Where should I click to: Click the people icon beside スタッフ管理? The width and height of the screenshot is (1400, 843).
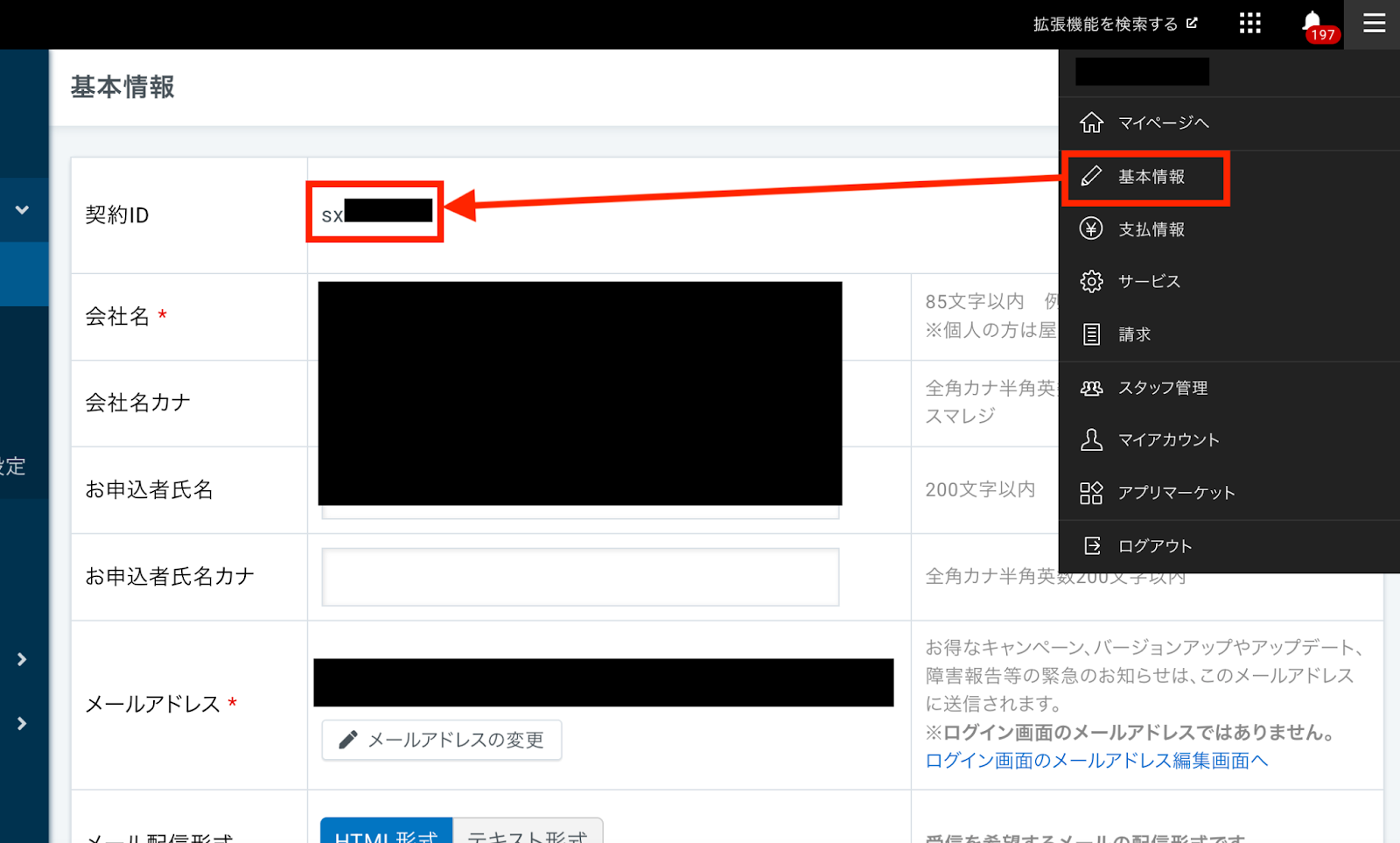[1091, 388]
